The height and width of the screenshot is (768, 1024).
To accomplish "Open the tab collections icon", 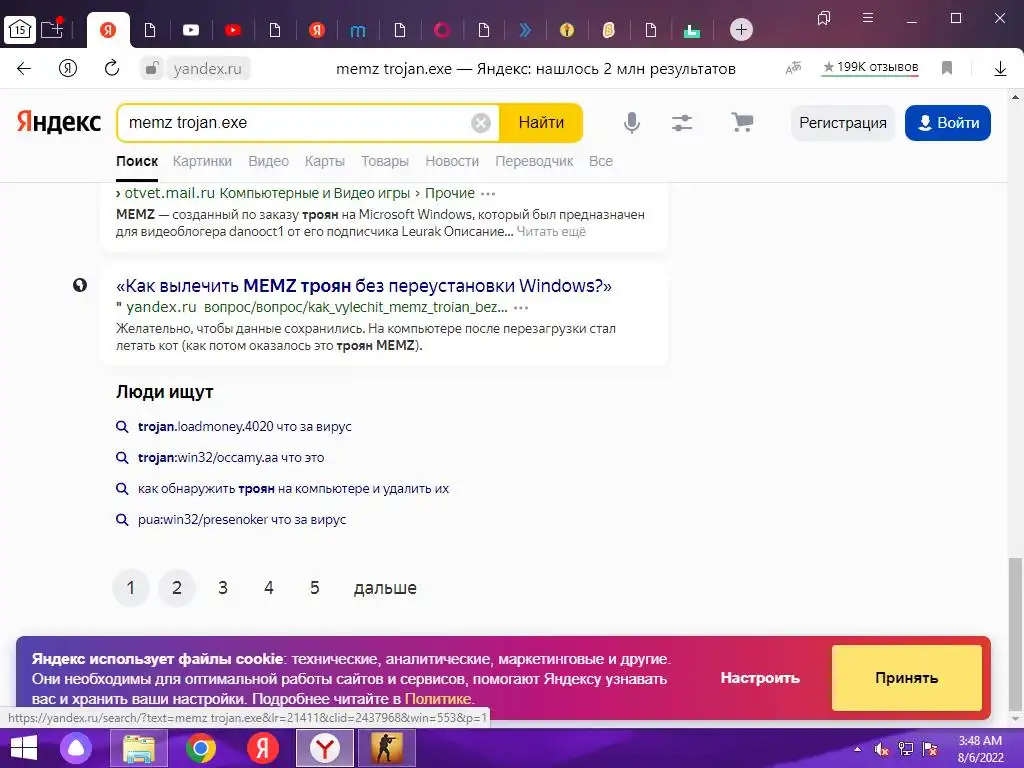I will [824, 18].
